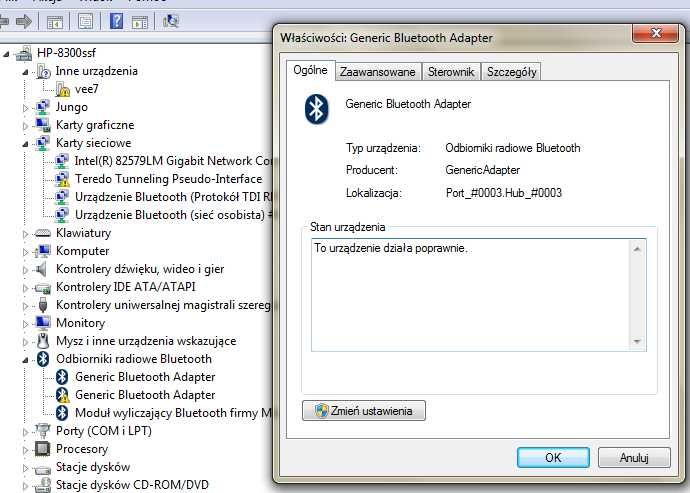Screen dimensions: 690x493
Task: Click the forward arrow toolbar icon
Action: tap(24, 21)
